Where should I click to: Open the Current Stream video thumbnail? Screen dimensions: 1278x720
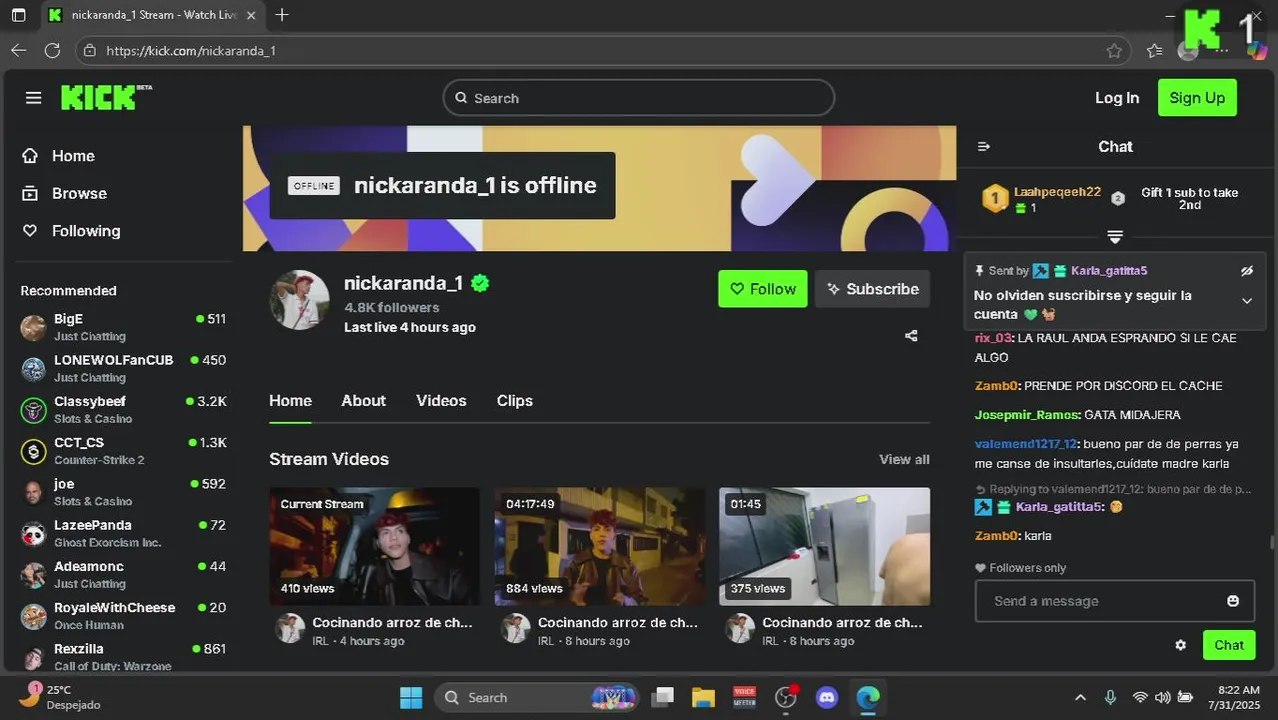click(x=374, y=546)
